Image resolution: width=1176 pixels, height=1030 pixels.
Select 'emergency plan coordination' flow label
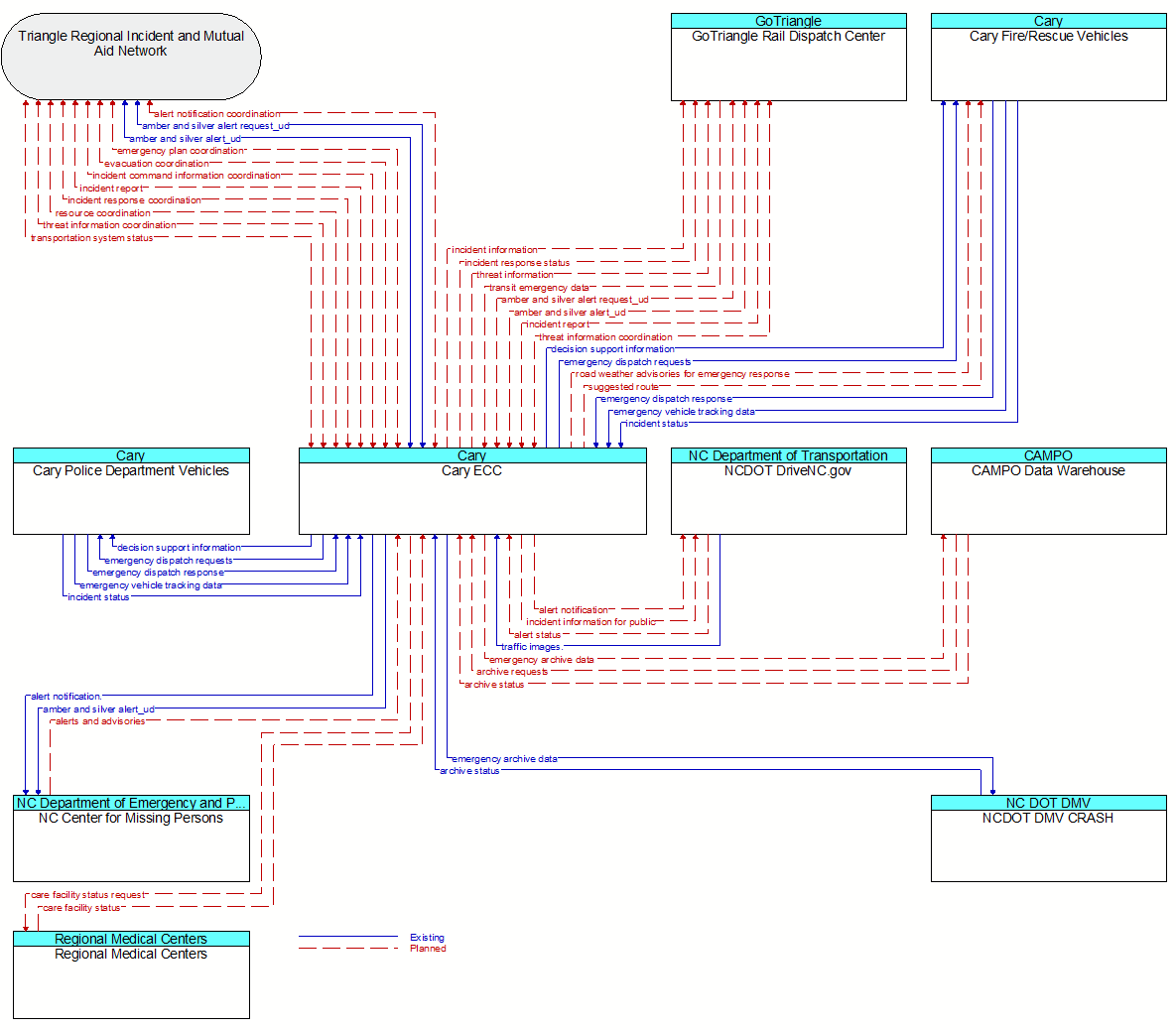[x=181, y=151]
